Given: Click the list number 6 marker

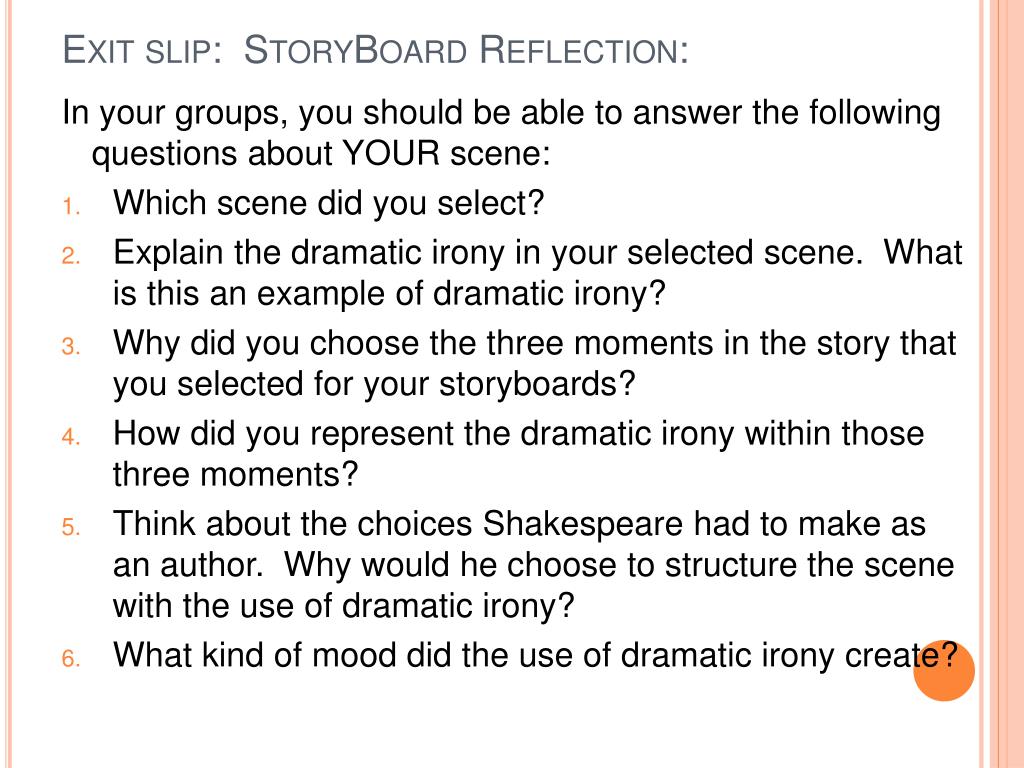Looking at the screenshot, I should 71,659.
